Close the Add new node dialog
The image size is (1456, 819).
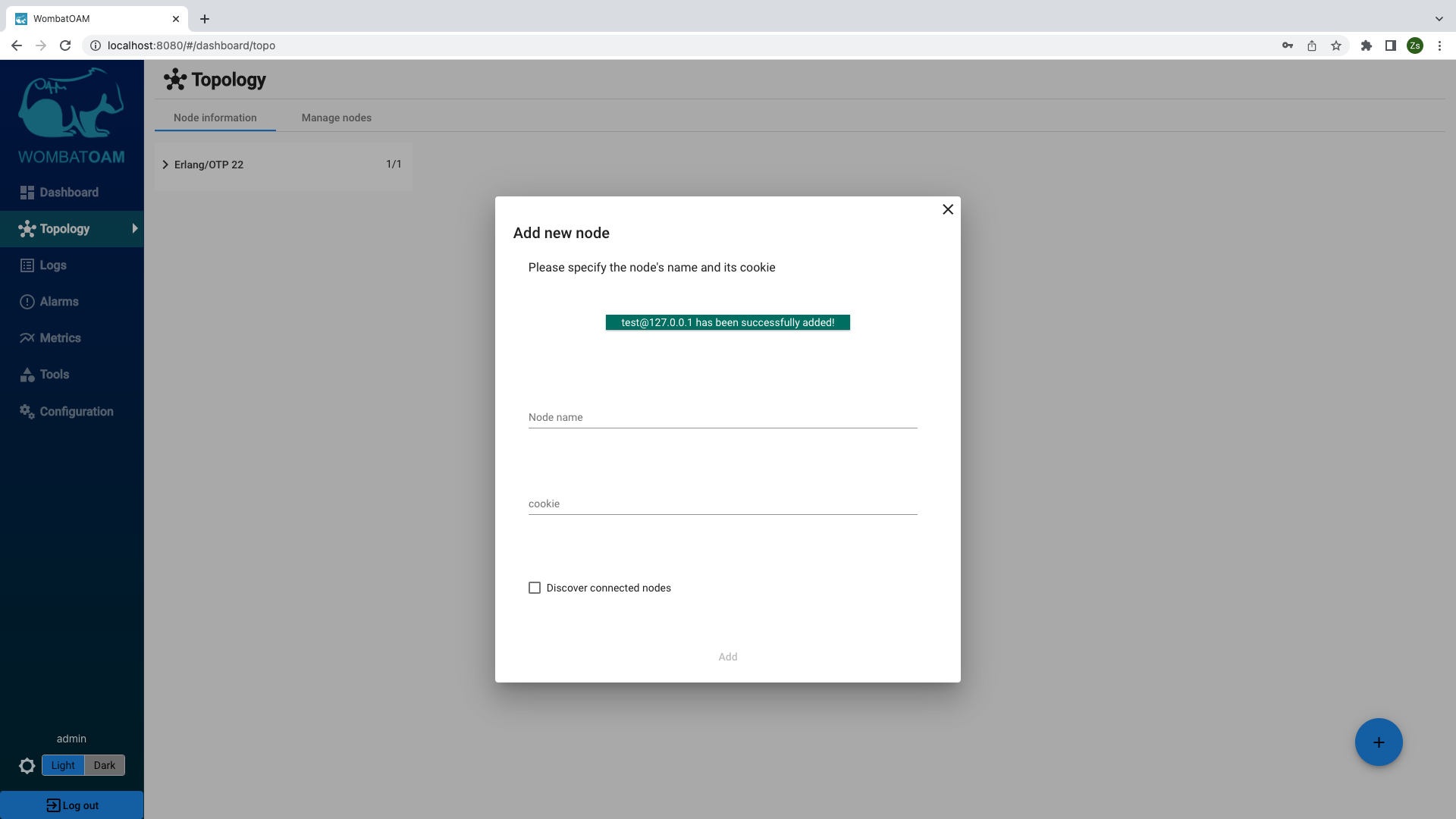pos(948,209)
